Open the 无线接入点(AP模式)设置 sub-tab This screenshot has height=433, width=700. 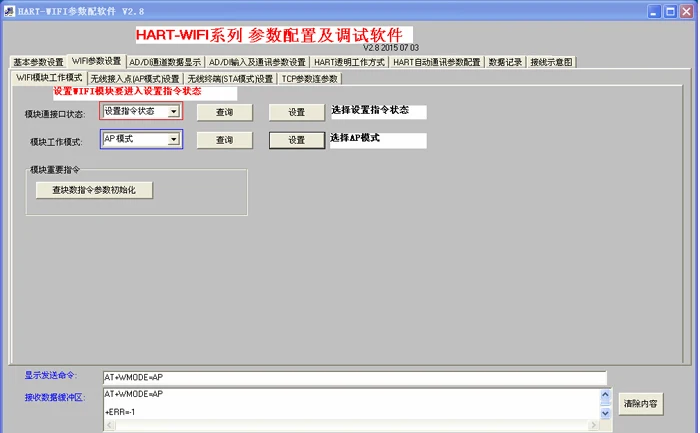[135, 79]
